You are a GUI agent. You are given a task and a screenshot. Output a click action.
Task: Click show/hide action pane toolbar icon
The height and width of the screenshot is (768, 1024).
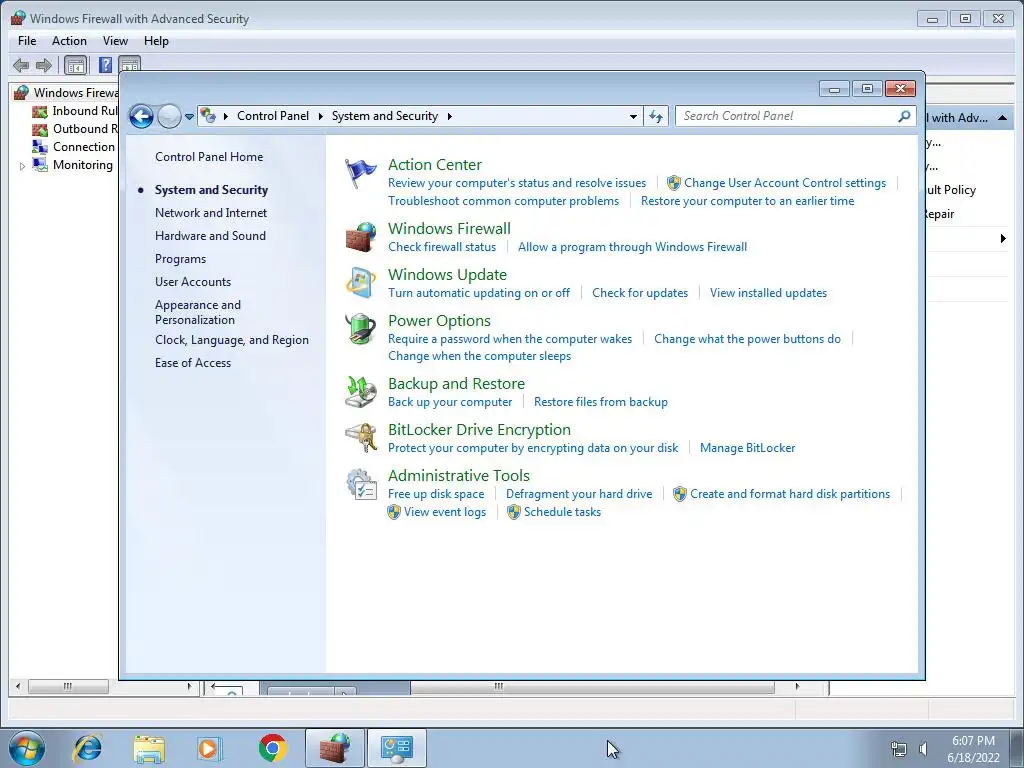(x=129, y=65)
